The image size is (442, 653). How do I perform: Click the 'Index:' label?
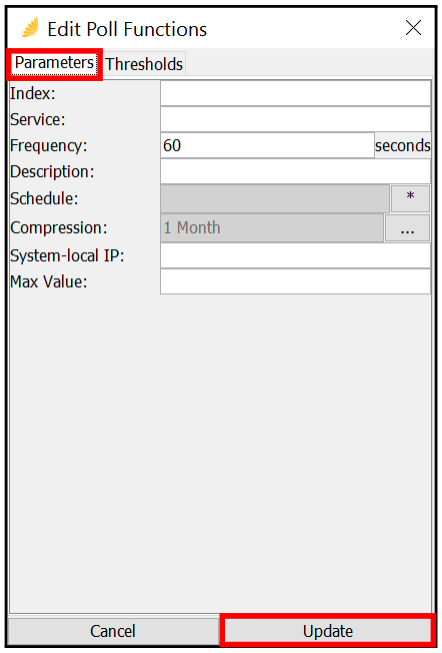pos(32,93)
